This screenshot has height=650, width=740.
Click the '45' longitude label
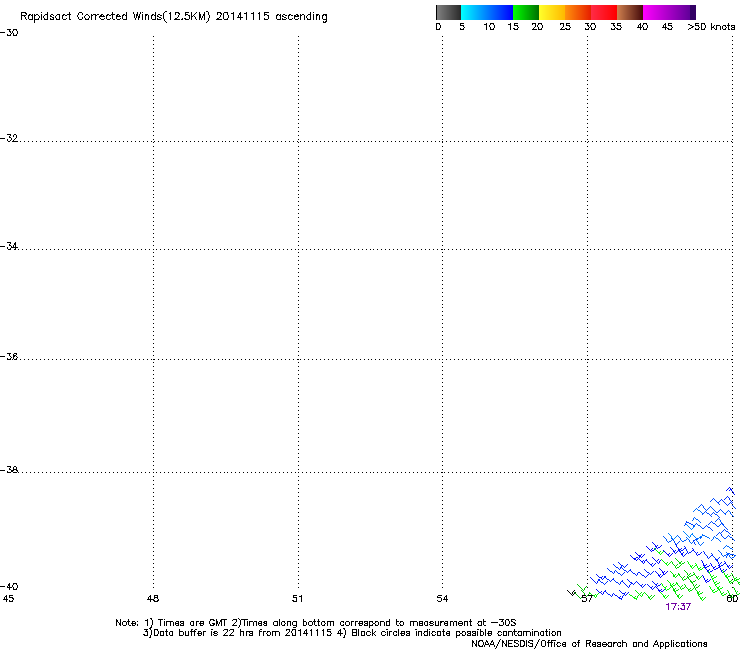pos(8,599)
